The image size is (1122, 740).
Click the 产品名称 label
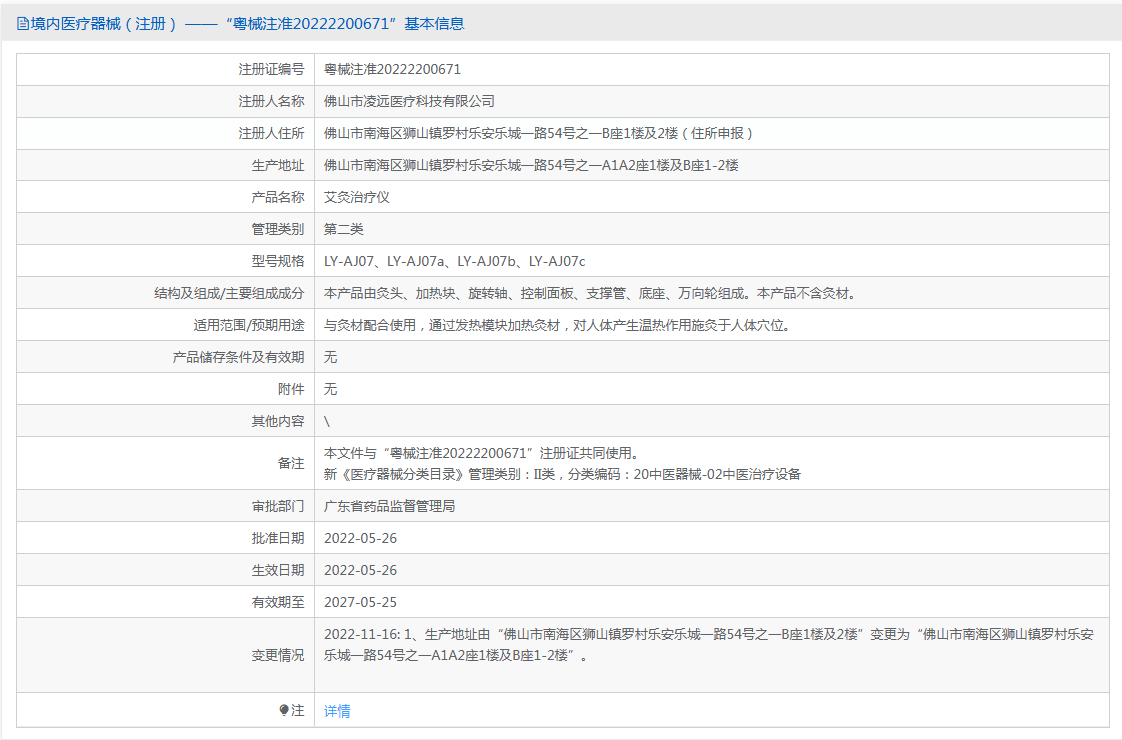point(278,198)
